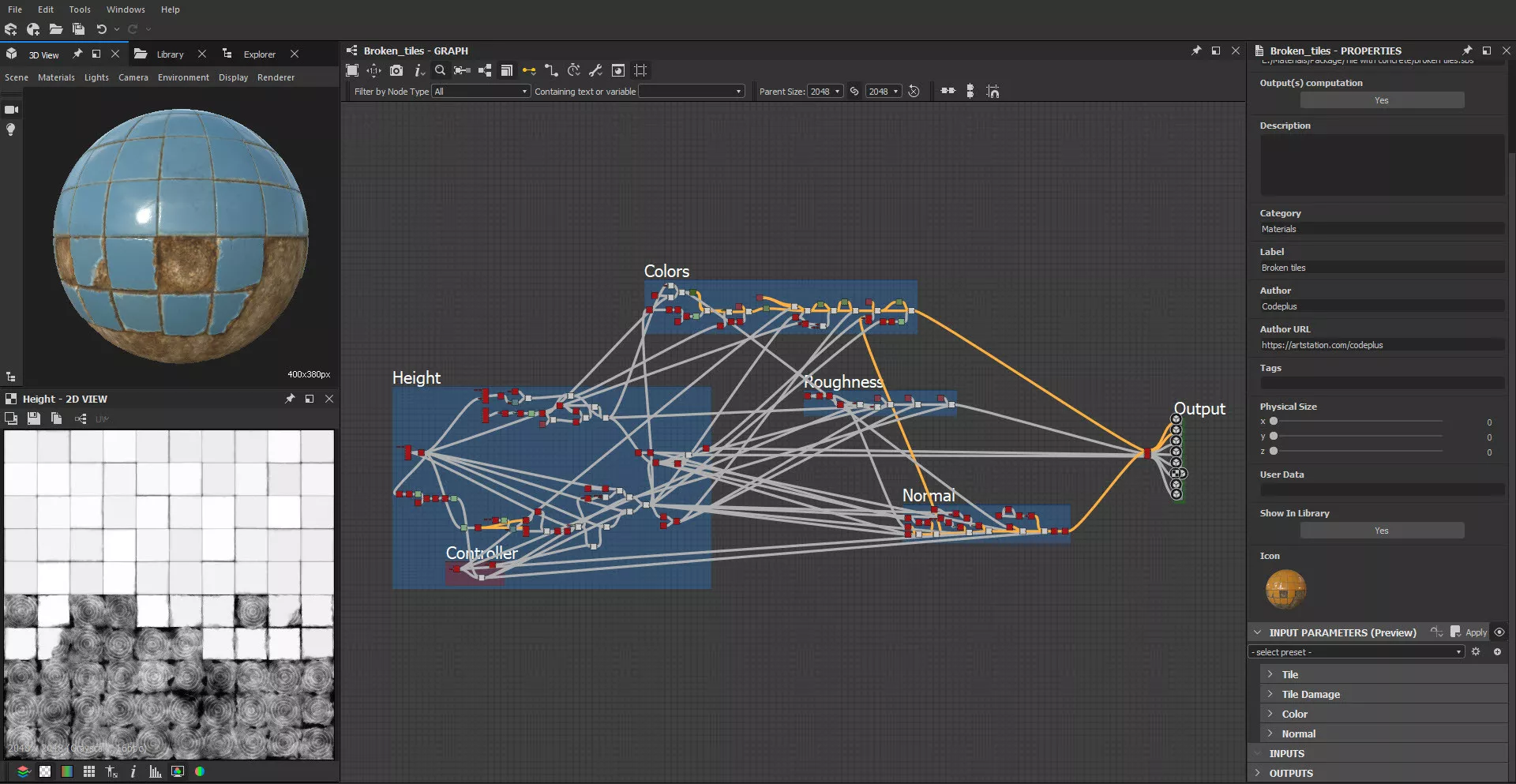Toggle the eye icon in Input Parameters header

click(x=1499, y=632)
